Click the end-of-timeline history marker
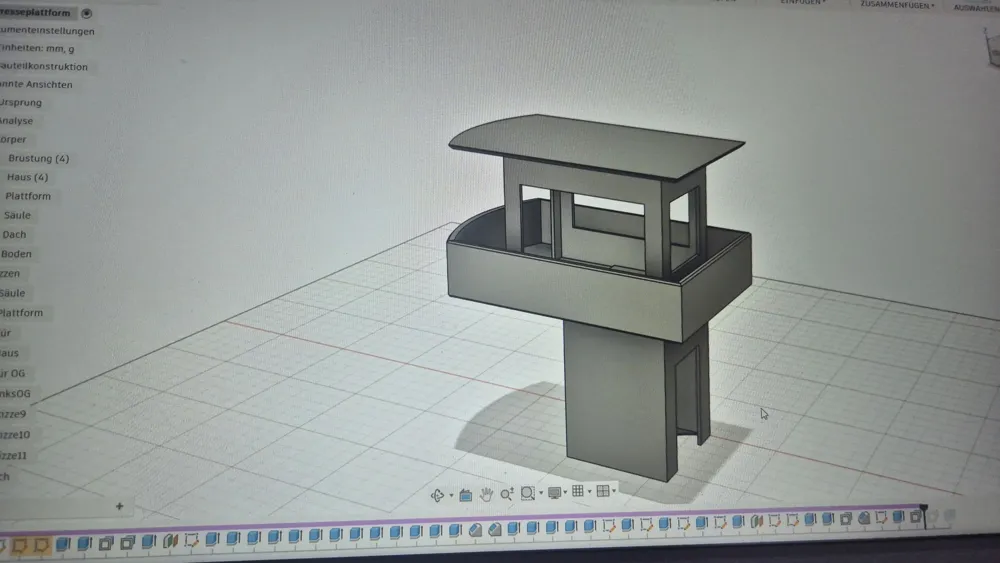This screenshot has width=1000, height=563. tap(924, 516)
